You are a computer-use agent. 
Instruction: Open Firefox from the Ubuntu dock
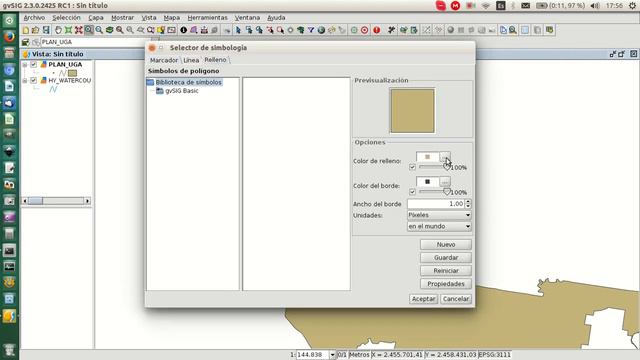(9, 37)
